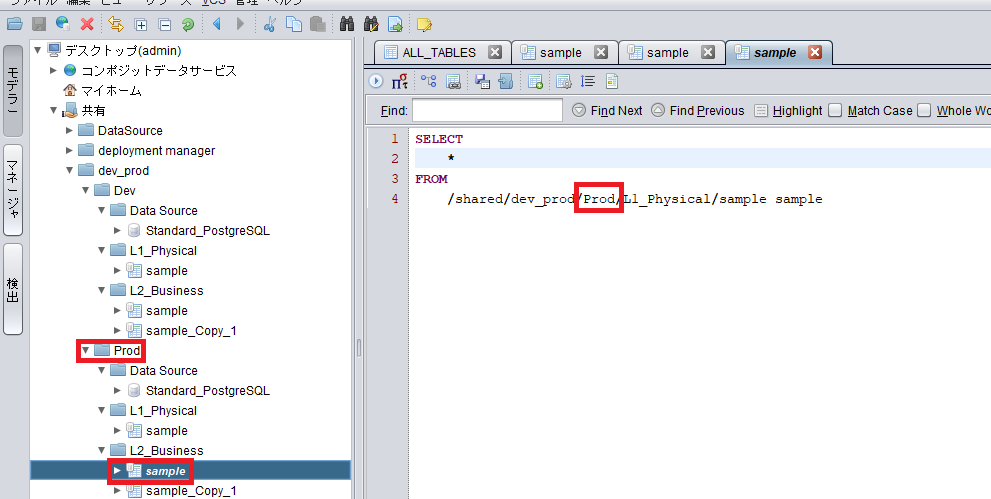
Task: Expand sample_Copy_1 under Dev L2_Business
Action: (117, 330)
